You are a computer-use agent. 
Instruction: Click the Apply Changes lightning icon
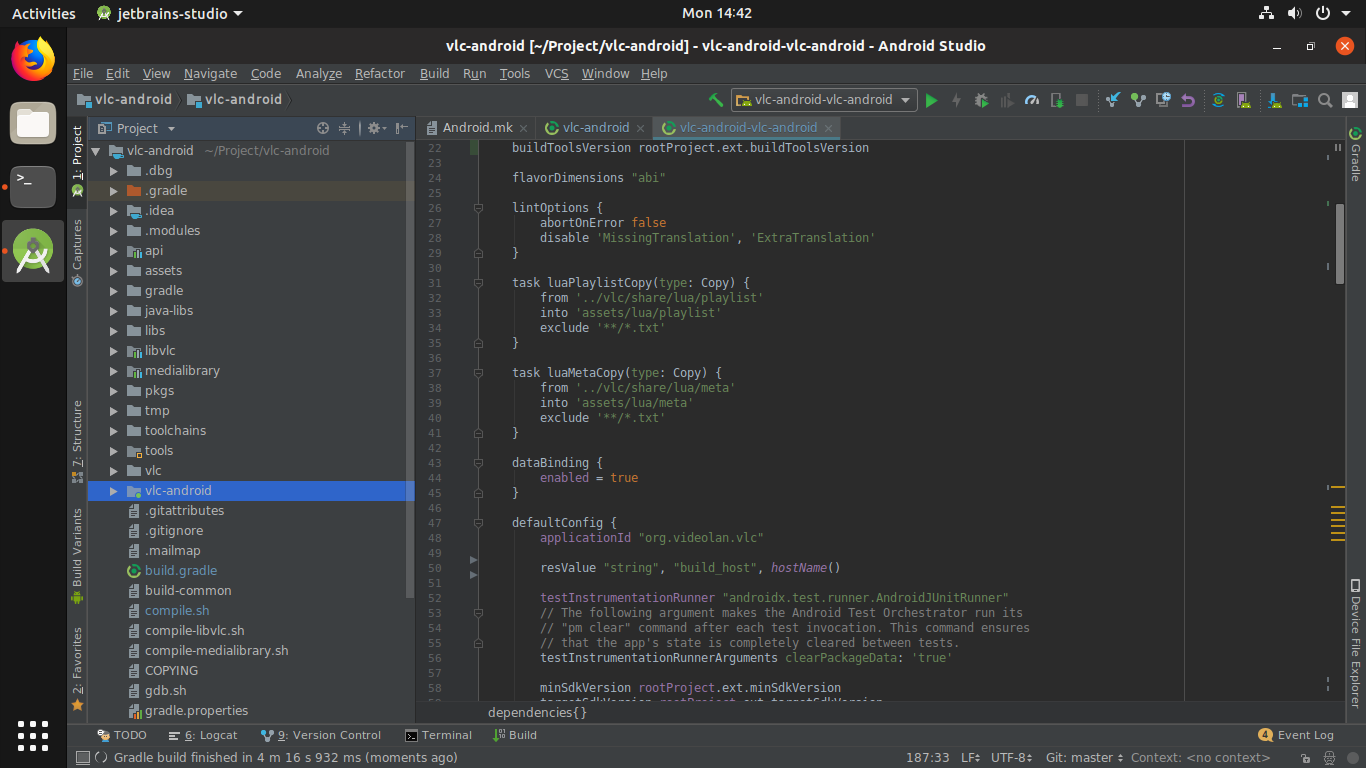(x=956, y=100)
